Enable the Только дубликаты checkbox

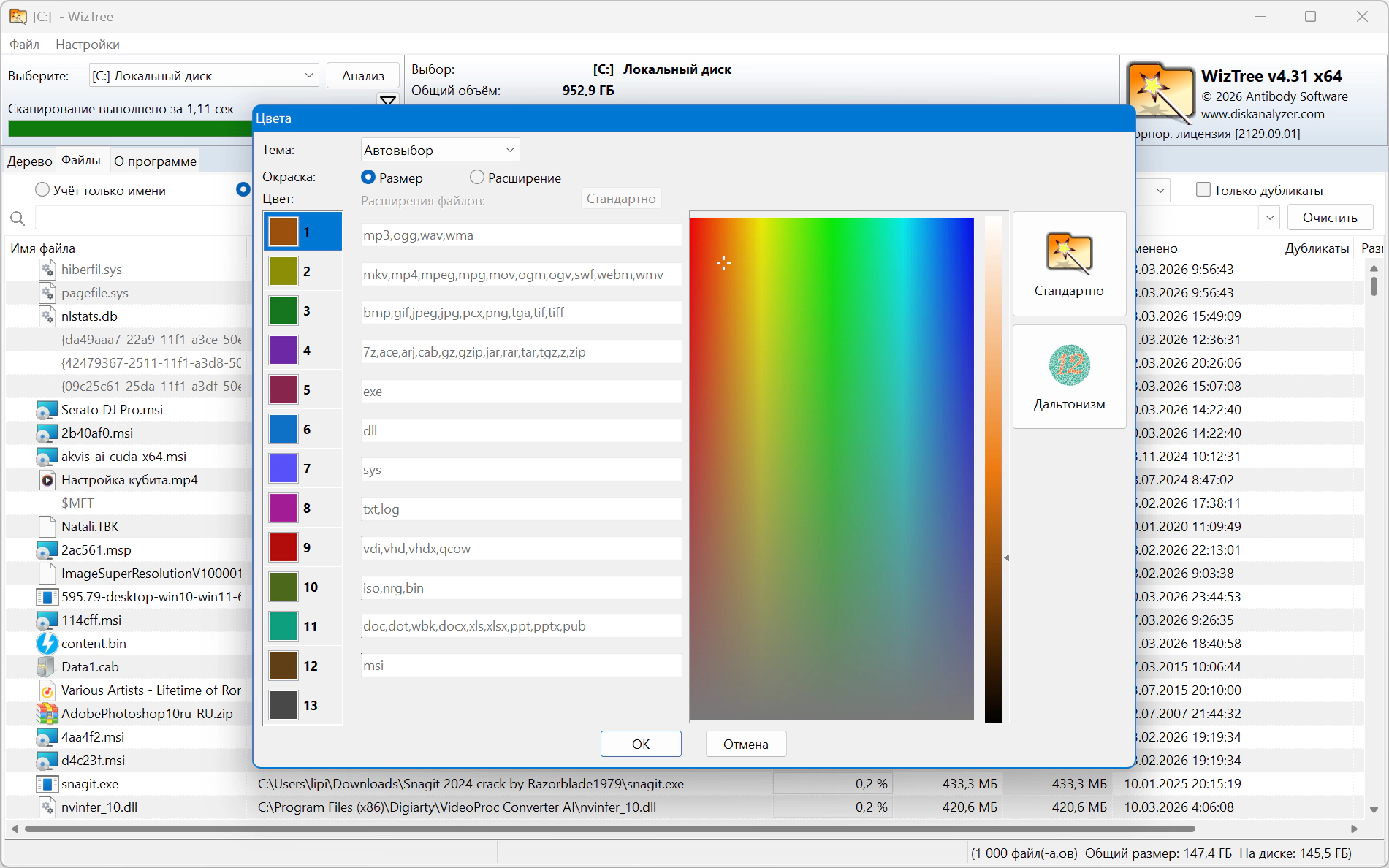click(x=1203, y=190)
